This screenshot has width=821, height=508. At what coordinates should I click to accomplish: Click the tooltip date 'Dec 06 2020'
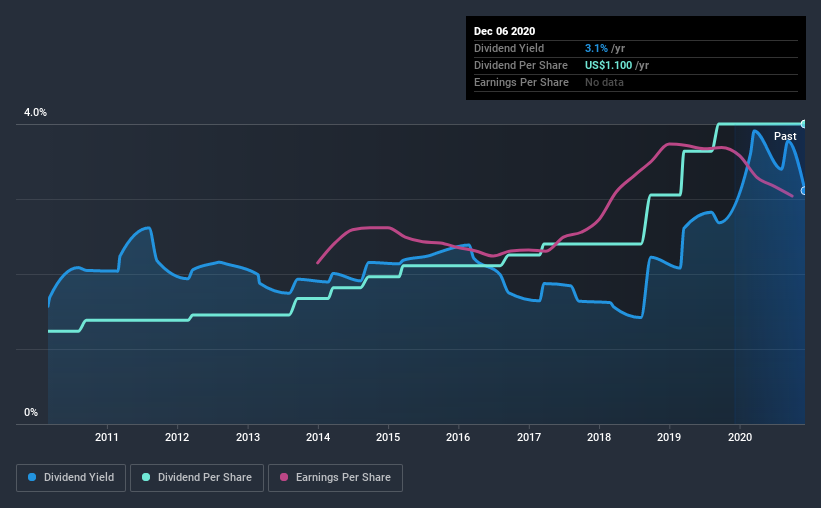click(x=504, y=31)
